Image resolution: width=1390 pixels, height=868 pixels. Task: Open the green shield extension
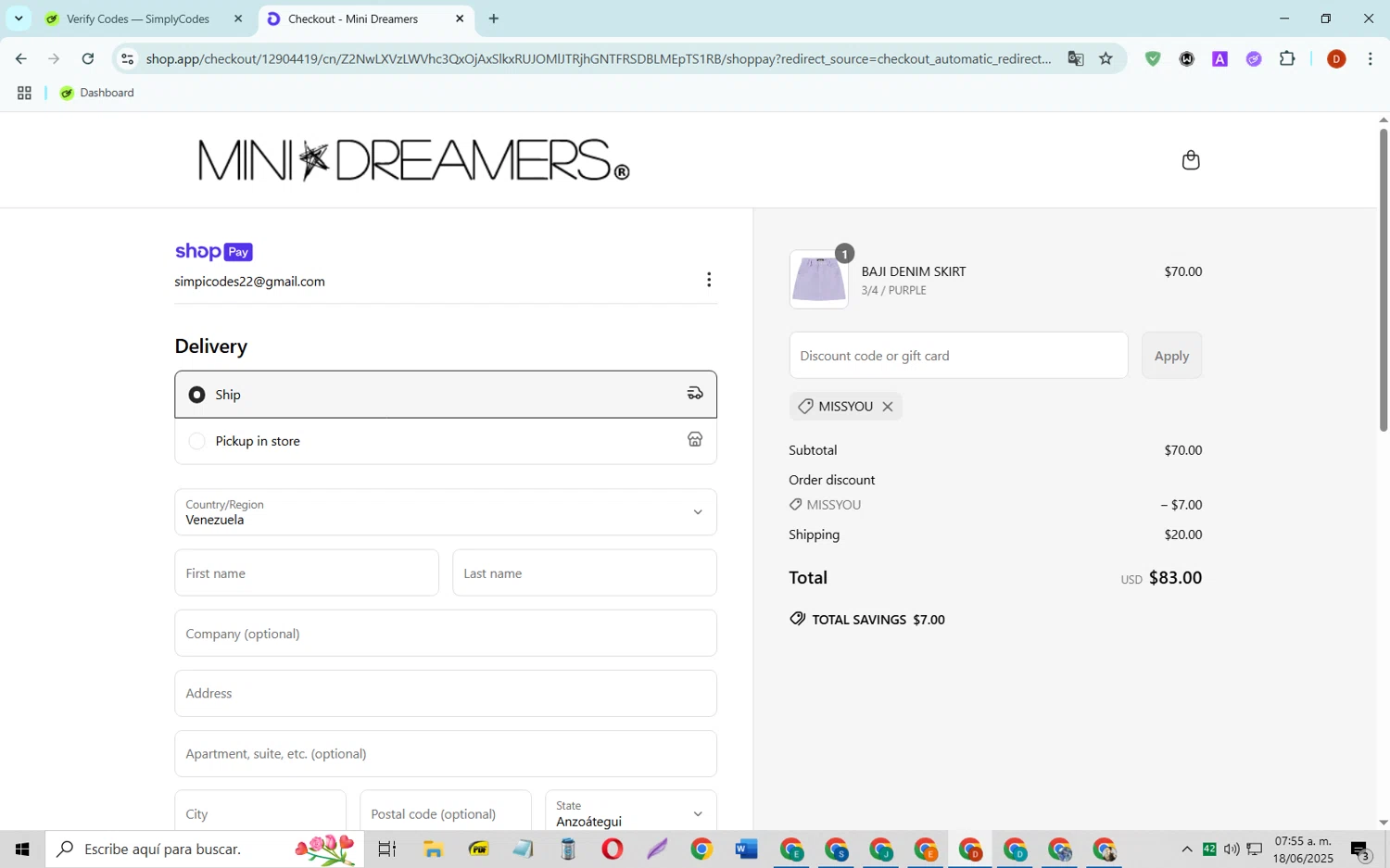pyautogui.click(x=1153, y=58)
